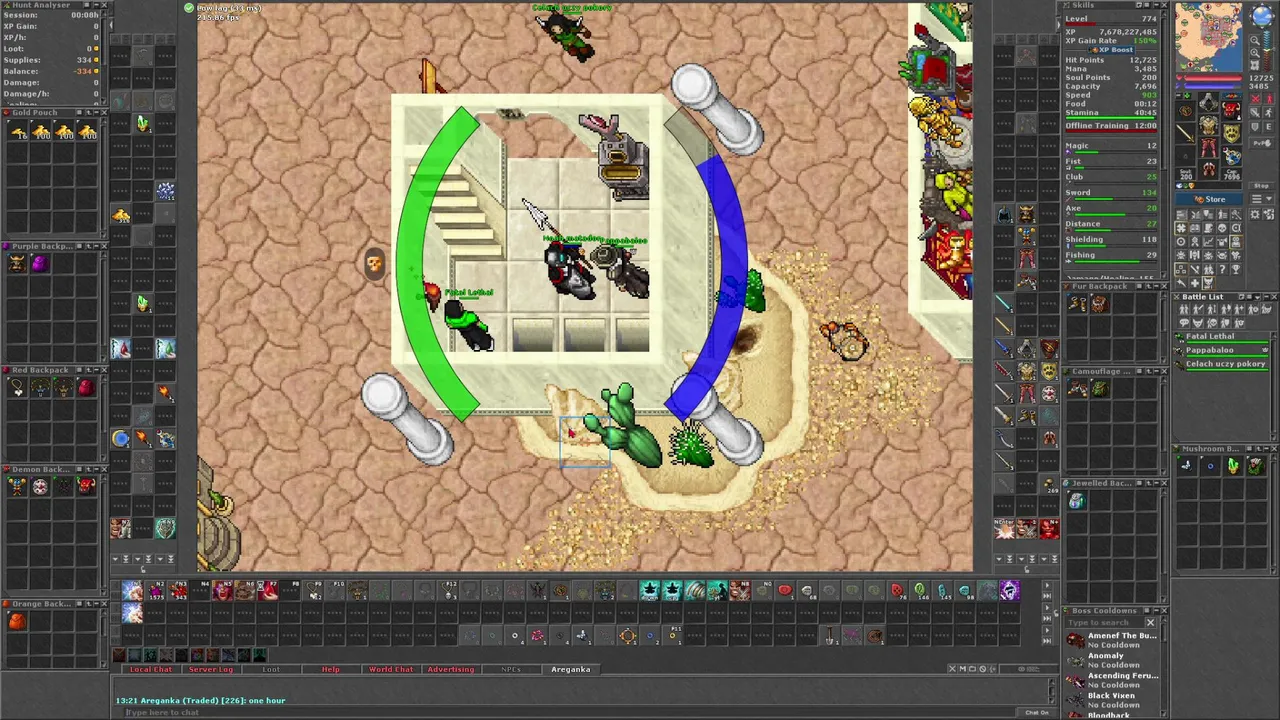Open the skull widget button
This screenshot has height=720, width=1280.
pos(1222,228)
